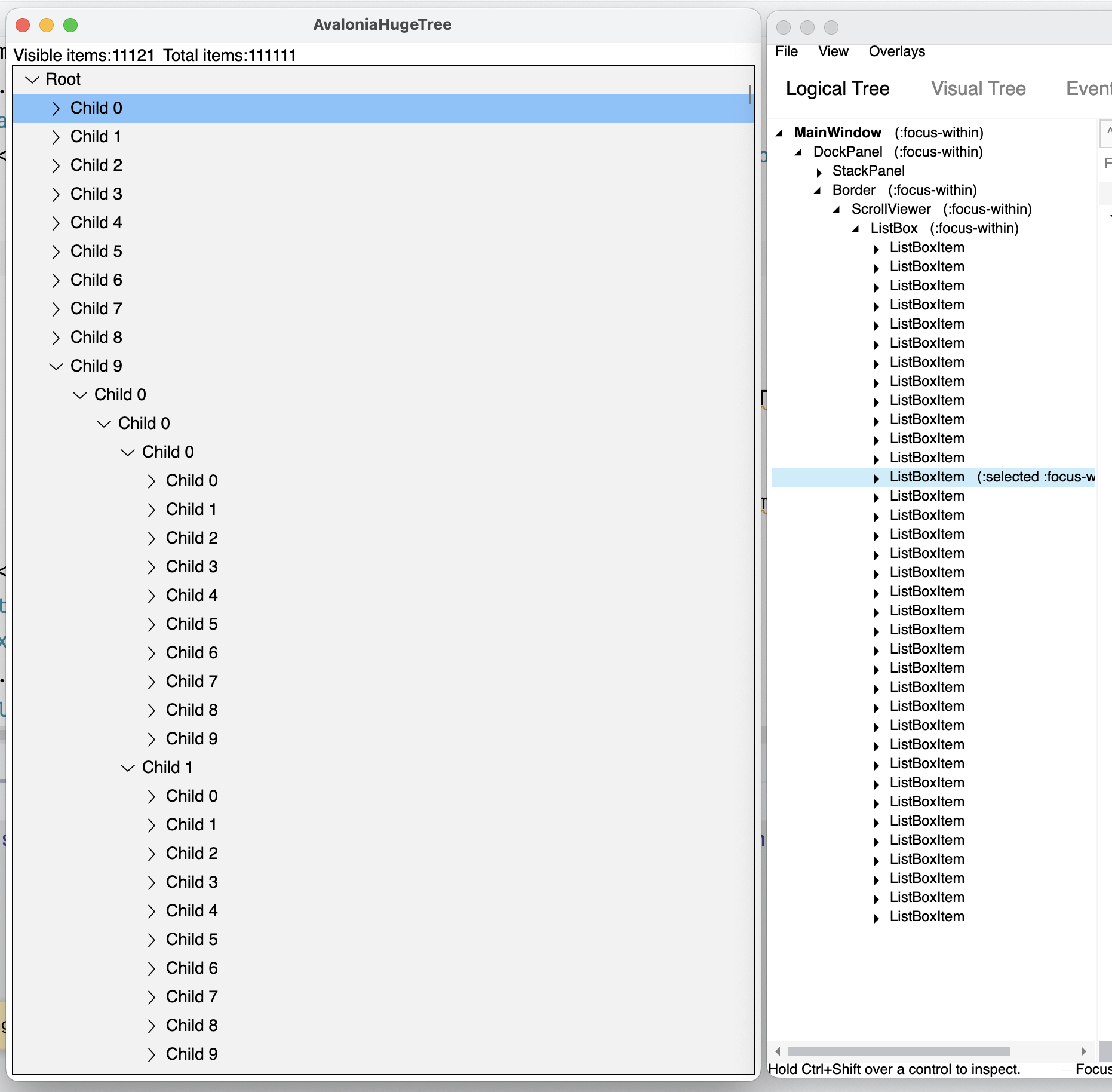
Task: Collapse the ListBox node triangle
Action: [855, 229]
